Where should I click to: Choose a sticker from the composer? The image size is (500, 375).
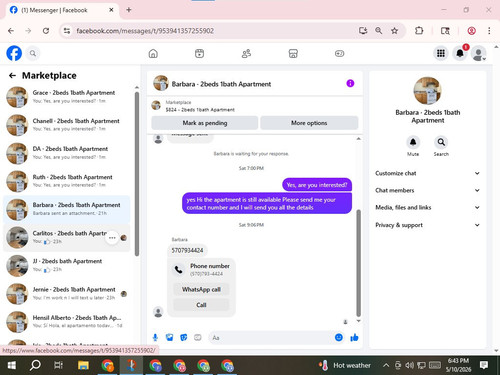point(184,338)
